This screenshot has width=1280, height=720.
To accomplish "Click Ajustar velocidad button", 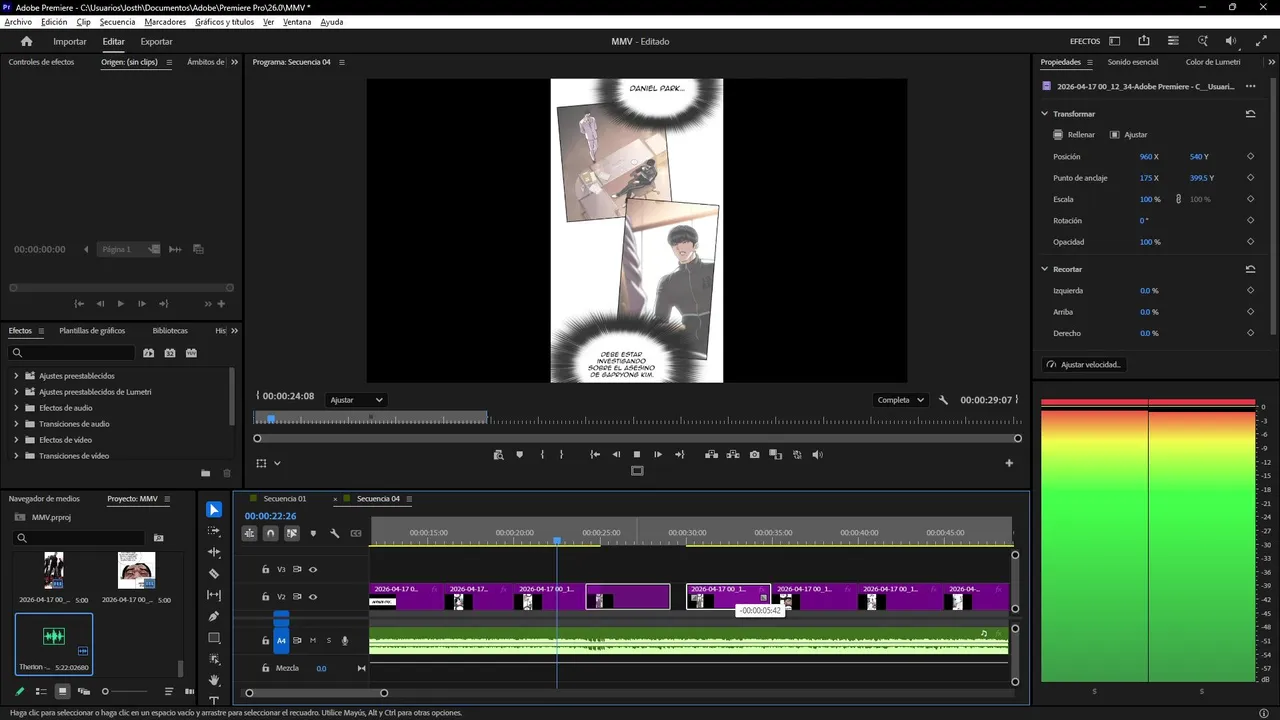I will [1084, 365].
